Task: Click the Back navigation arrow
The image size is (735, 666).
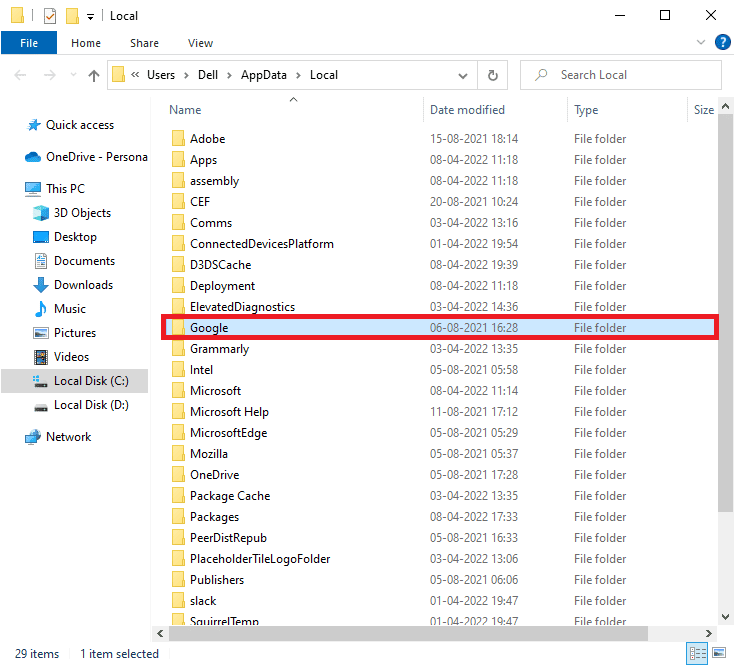Action: pos(20,75)
